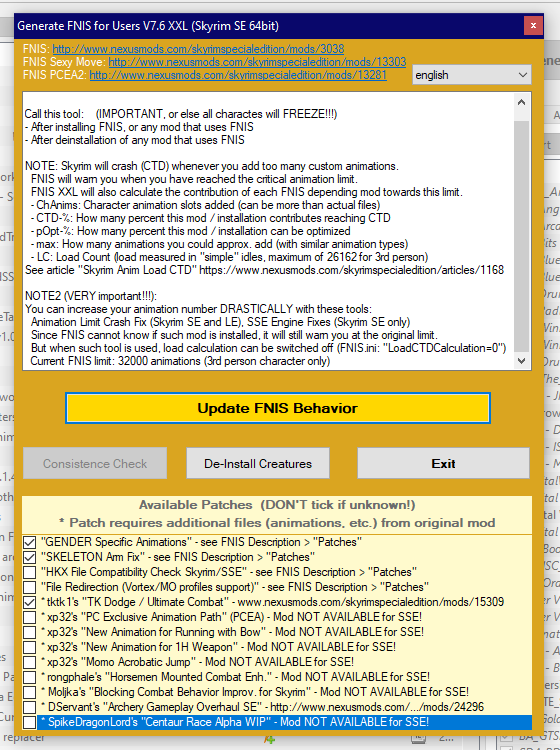Click the Available Patches header text
This screenshot has width=560, height=750.
(x=277, y=505)
